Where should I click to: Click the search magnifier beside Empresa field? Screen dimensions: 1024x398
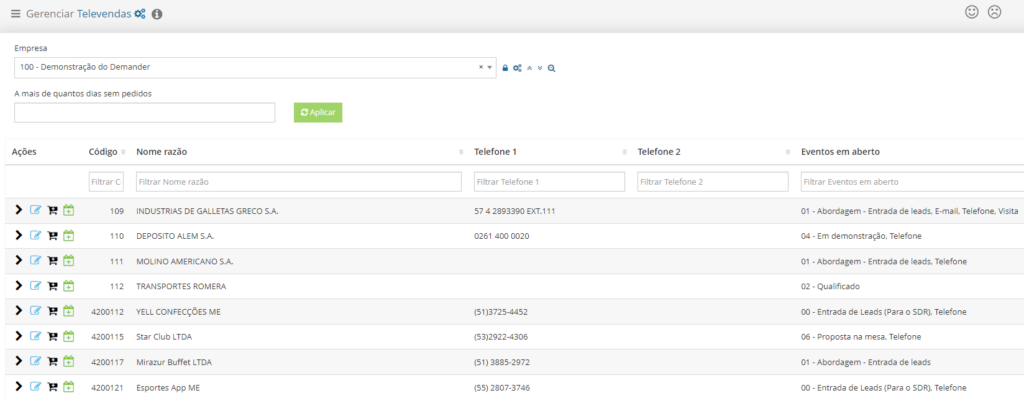point(551,68)
